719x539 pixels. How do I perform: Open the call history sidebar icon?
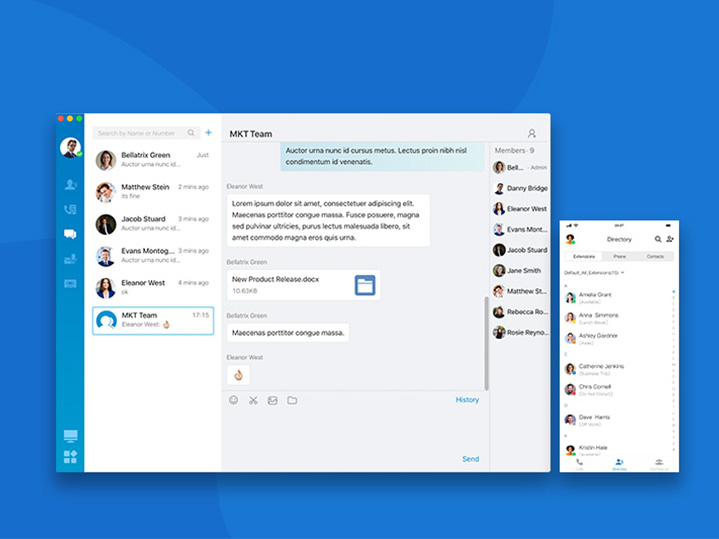coord(70,210)
